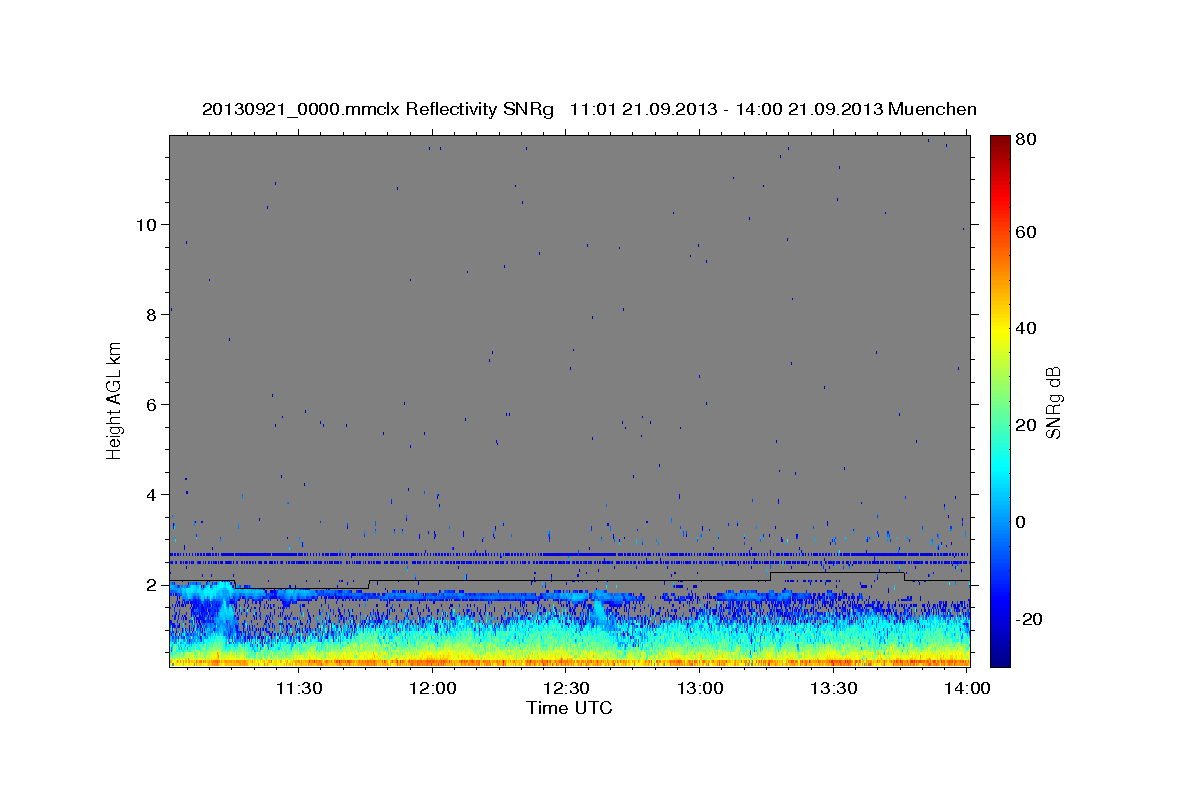1200x800 pixels.
Task: Click the 12:30 time tick label
Action: coord(566,688)
